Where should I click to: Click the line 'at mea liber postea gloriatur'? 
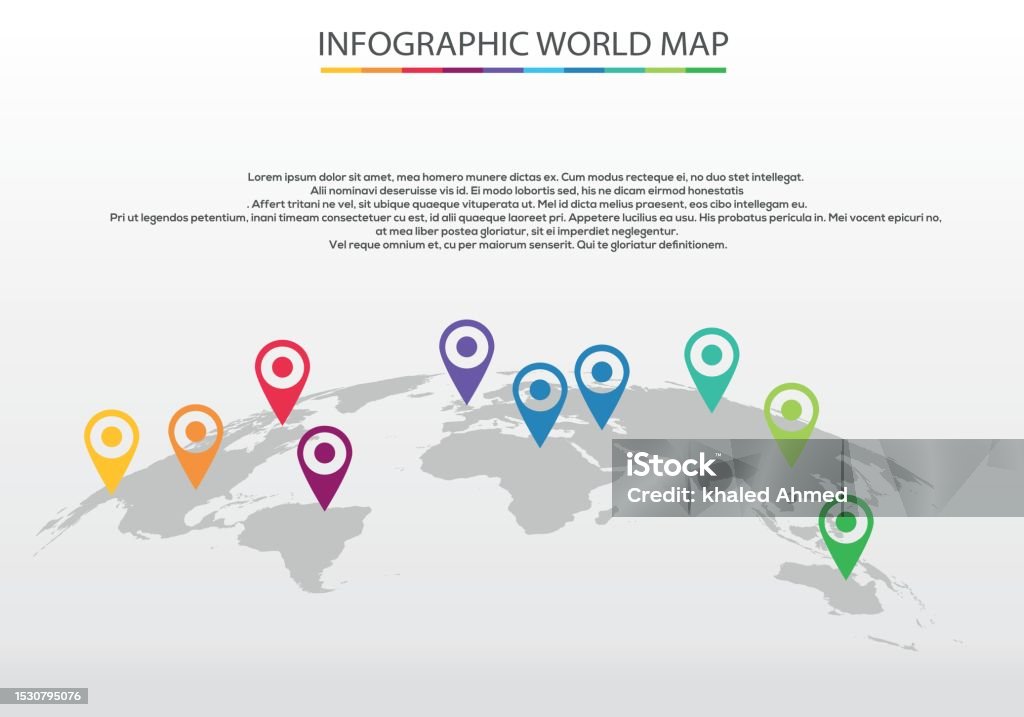tap(526, 231)
